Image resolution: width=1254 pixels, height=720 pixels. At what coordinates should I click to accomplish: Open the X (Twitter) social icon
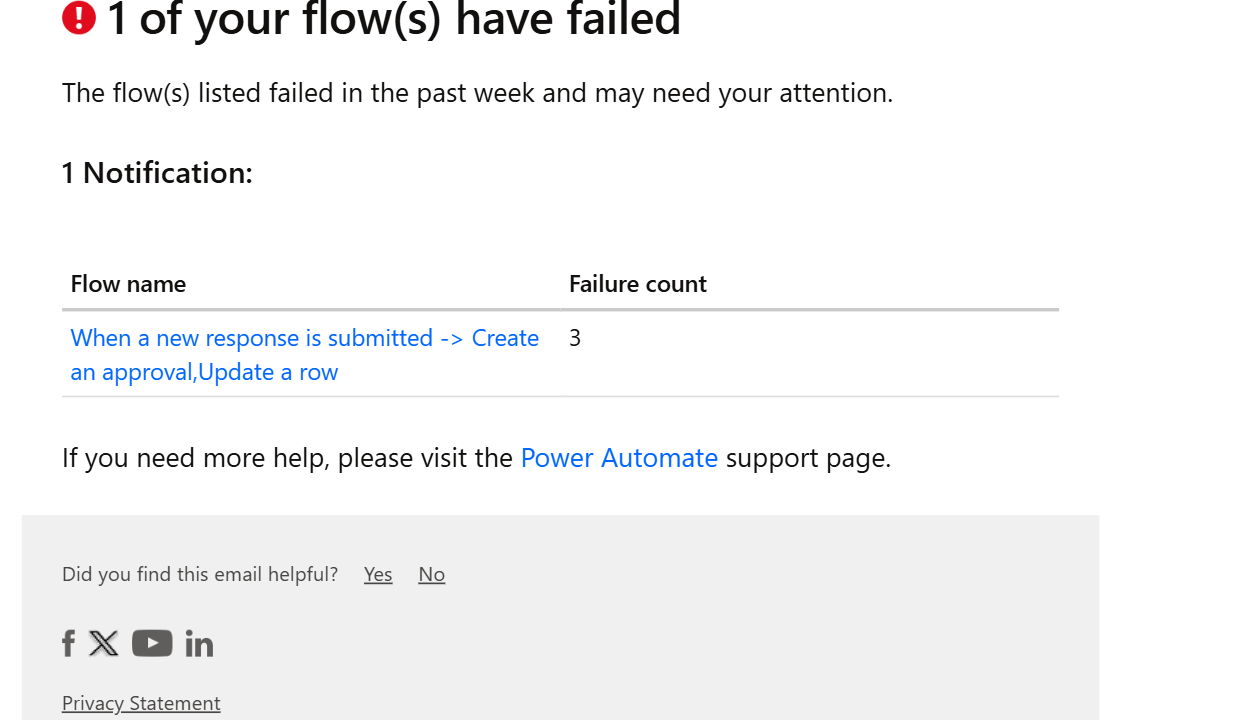(104, 643)
